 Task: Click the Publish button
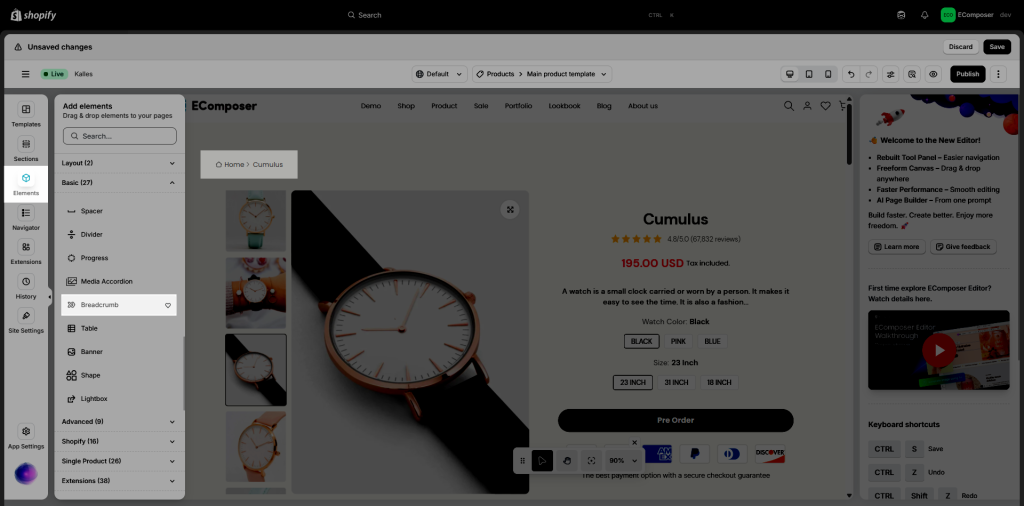(967, 74)
